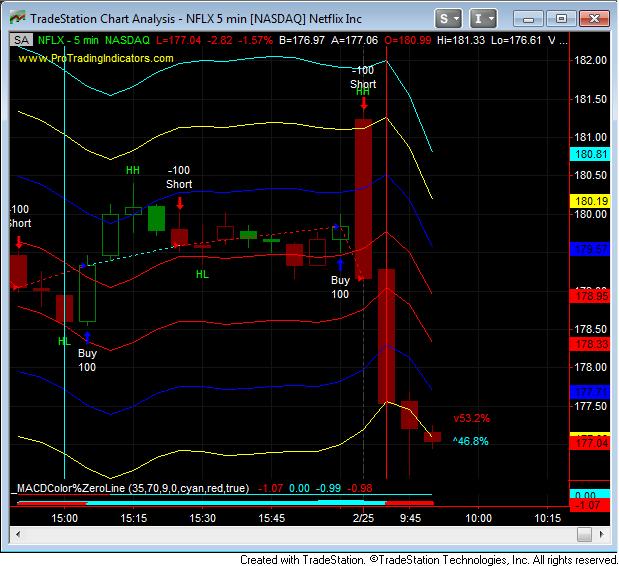619x566 pixels.
Task: Minimize the Chart Analysis window
Action: 529,19
